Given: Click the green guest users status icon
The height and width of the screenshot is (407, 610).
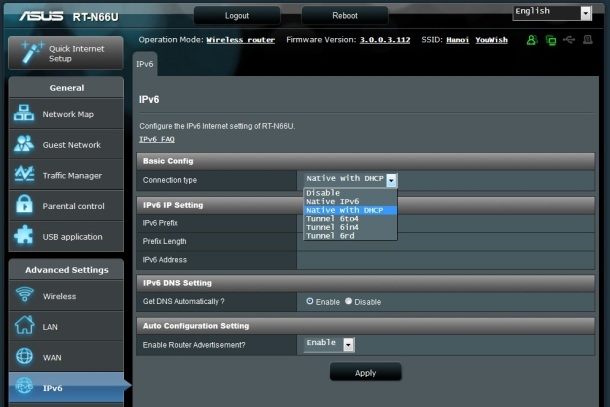Looking at the screenshot, I should pyautogui.click(x=532, y=40).
